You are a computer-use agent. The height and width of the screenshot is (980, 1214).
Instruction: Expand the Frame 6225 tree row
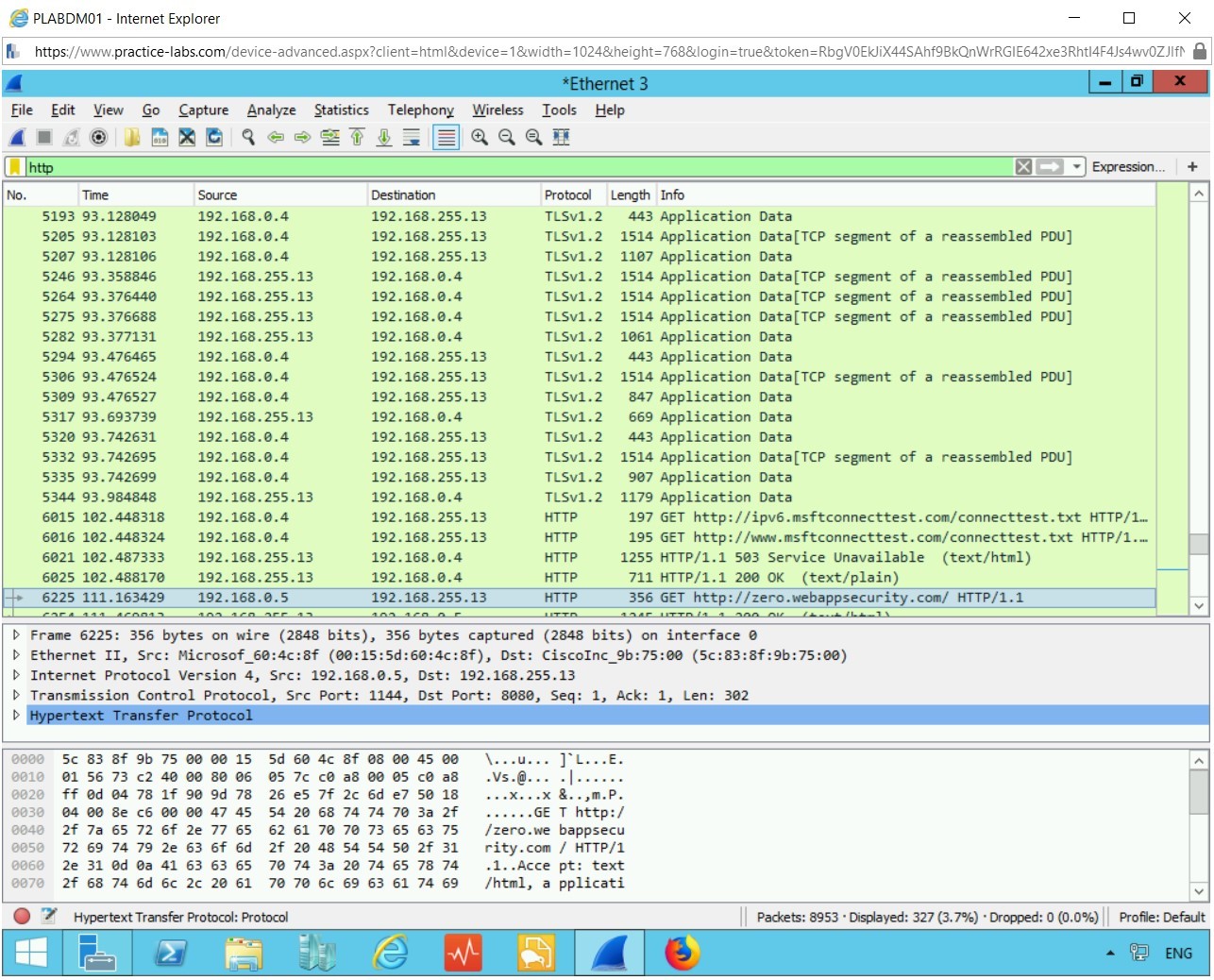pyautogui.click(x=16, y=635)
